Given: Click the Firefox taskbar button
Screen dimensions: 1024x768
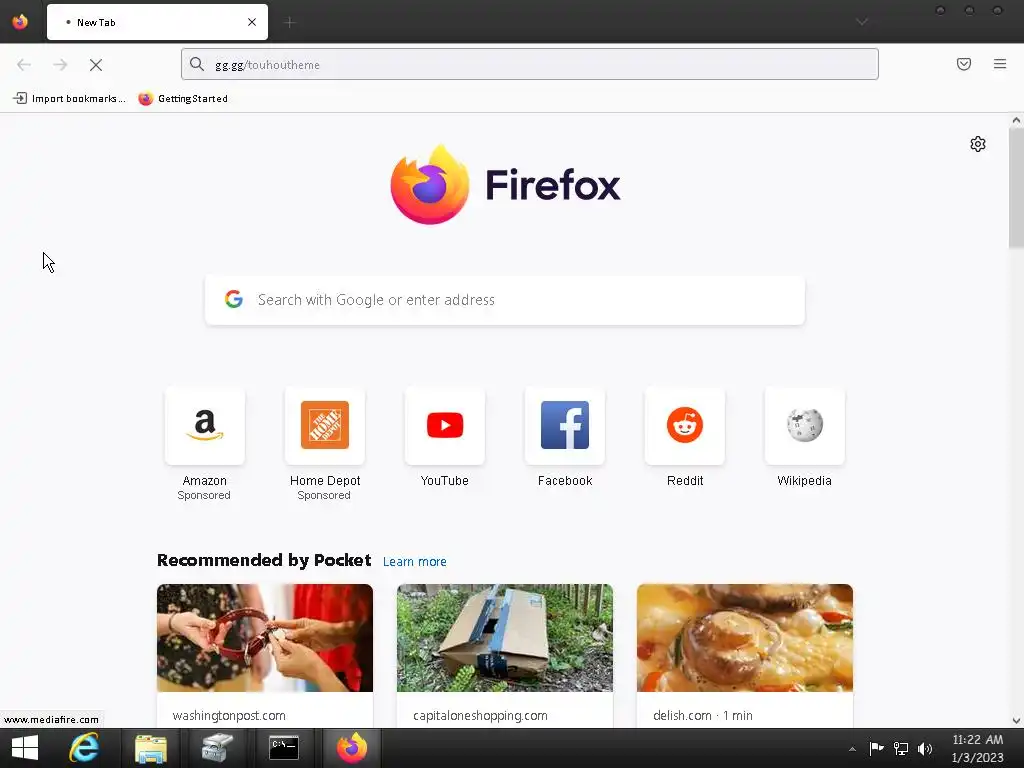Looking at the screenshot, I should [x=352, y=748].
